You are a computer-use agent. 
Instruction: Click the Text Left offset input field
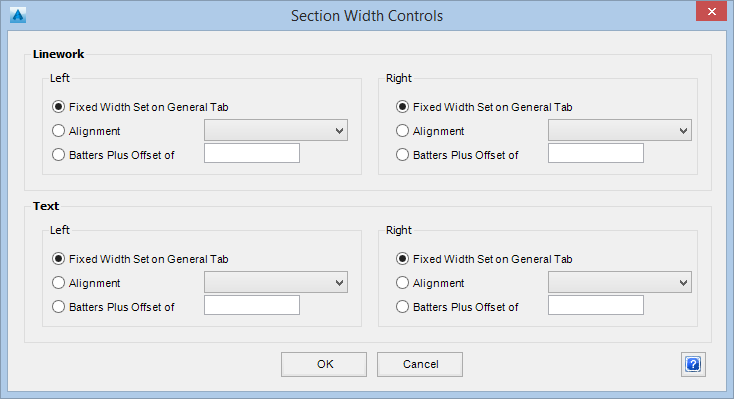point(252,305)
